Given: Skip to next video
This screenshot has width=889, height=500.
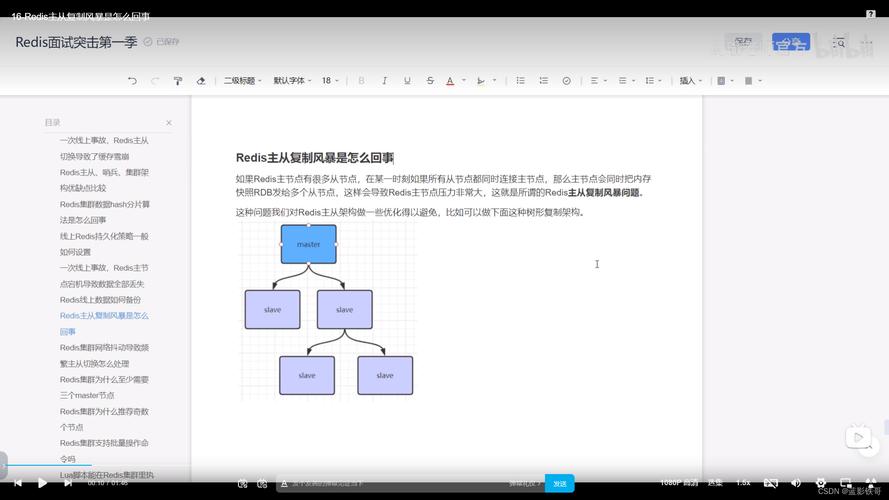Looking at the screenshot, I should [67, 483].
